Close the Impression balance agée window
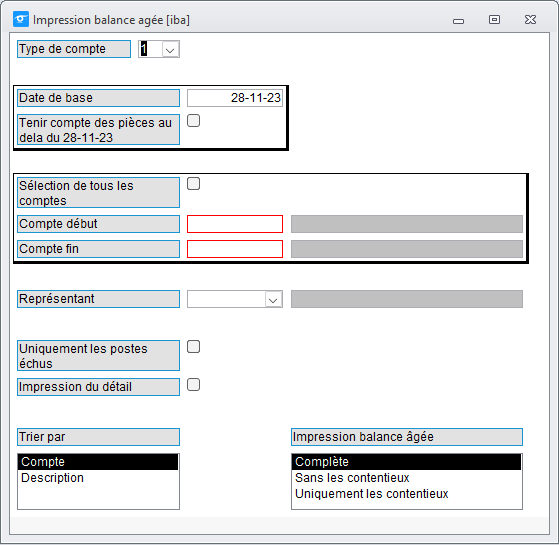Viewport: 559px width, 545px height. point(530,19)
